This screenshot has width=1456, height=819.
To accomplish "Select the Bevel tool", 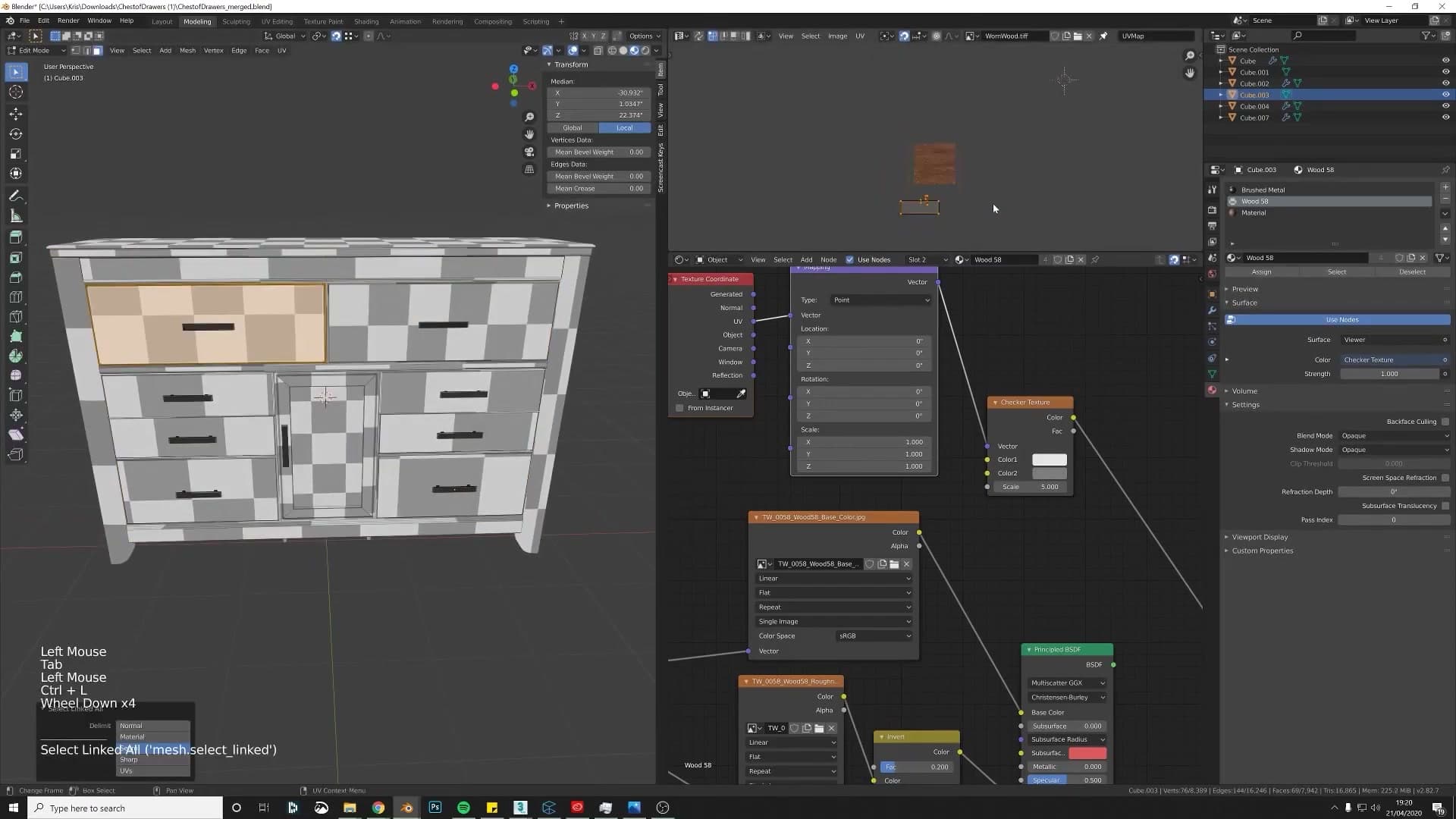I will 16,278.
